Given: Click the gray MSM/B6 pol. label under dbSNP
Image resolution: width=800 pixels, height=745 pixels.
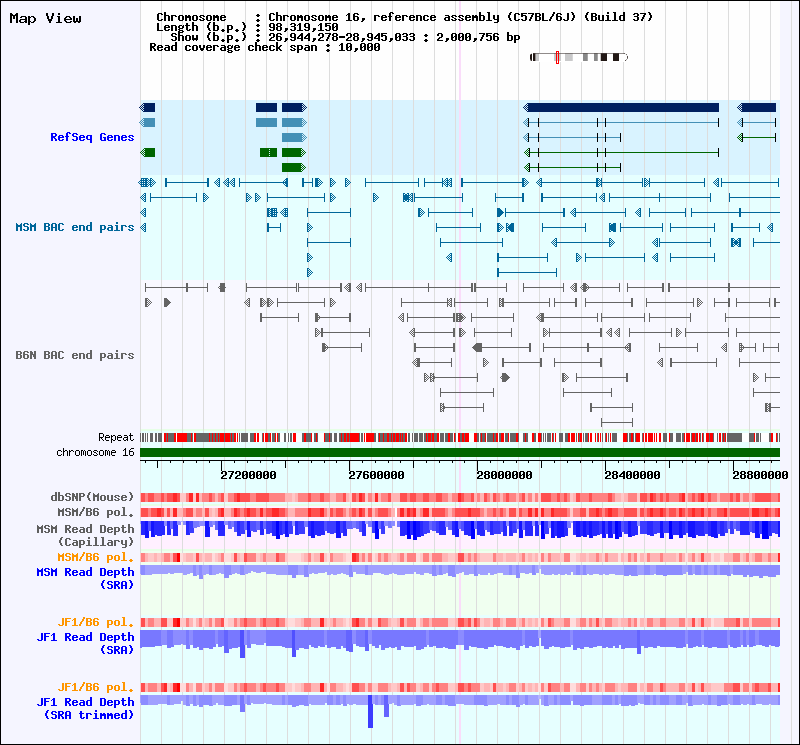Looking at the screenshot, I should pos(95,512).
